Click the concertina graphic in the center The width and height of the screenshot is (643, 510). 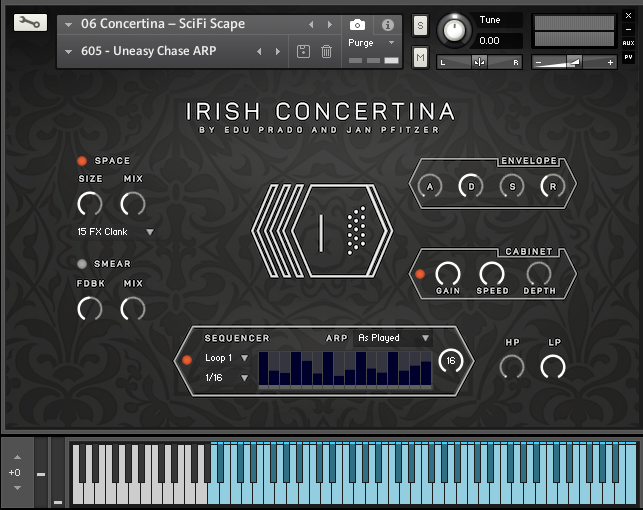[320, 230]
